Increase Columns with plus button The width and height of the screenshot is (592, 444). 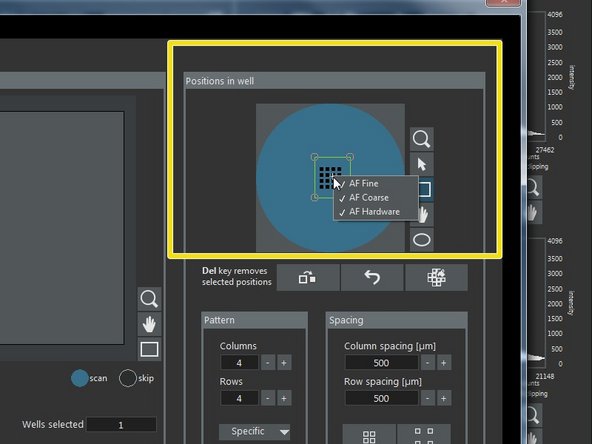(284, 363)
